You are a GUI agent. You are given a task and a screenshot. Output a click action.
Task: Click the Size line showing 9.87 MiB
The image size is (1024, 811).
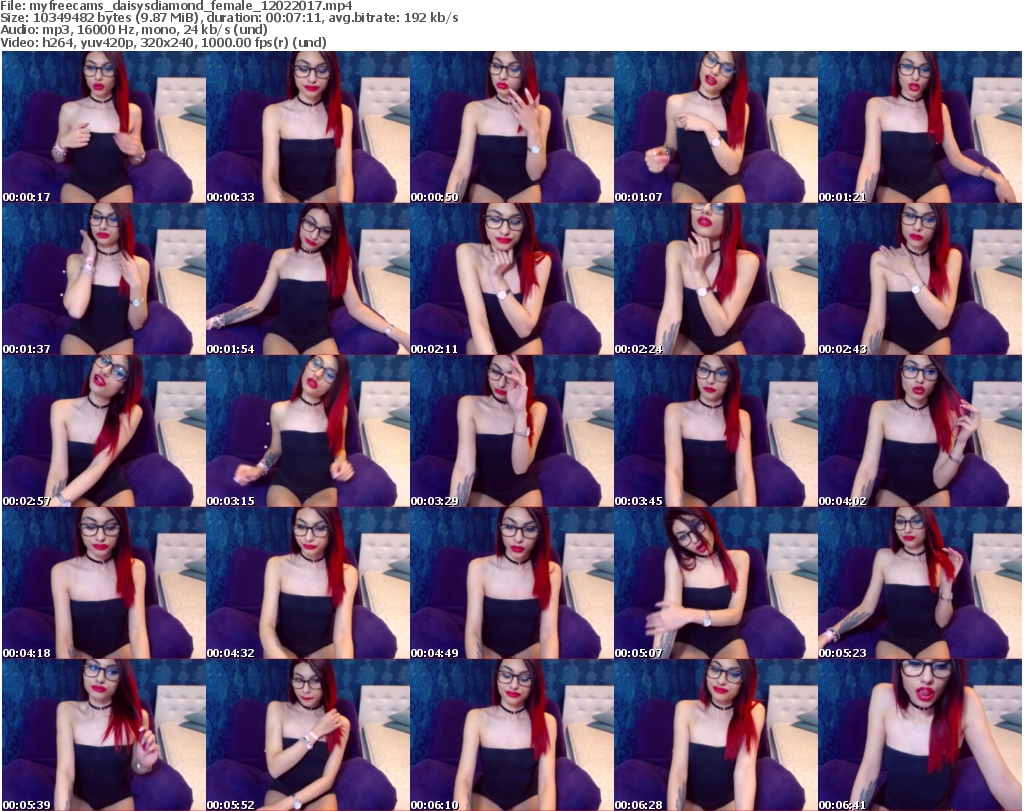229,18
